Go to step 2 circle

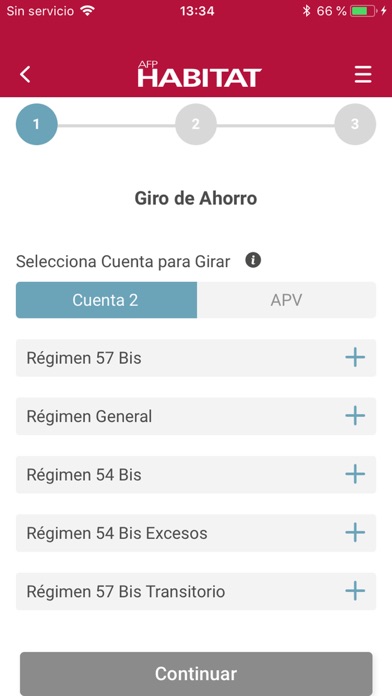[196, 124]
